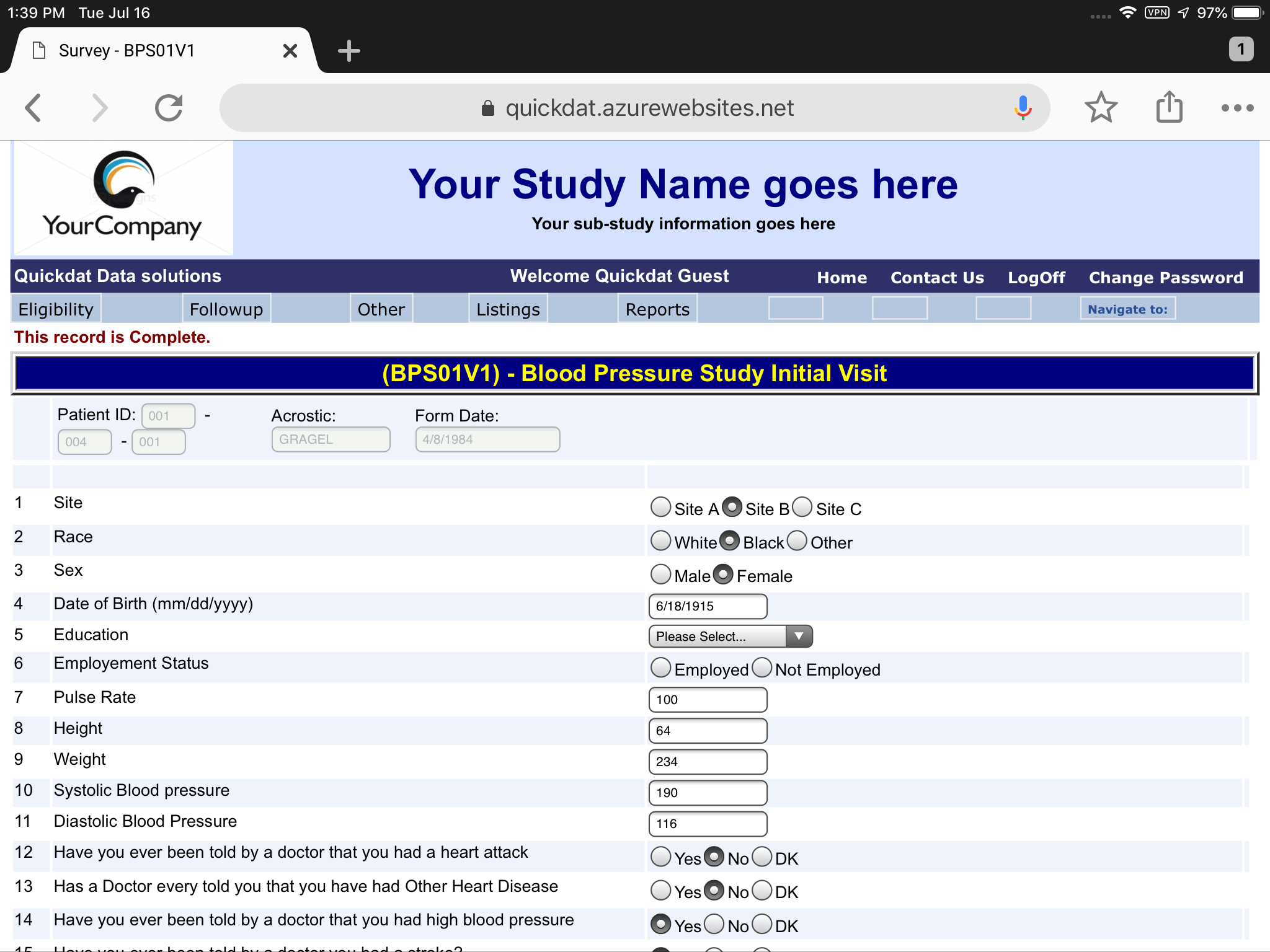Open the Reports menu
Viewport: 1270px width, 952px height.
pyautogui.click(x=657, y=309)
